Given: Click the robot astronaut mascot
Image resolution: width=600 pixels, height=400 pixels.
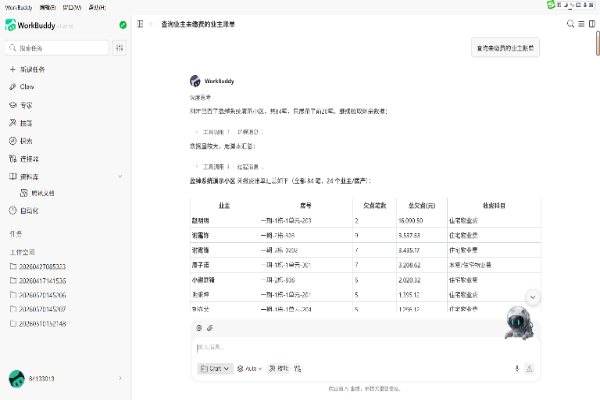Looking at the screenshot, I should point(519,323).
